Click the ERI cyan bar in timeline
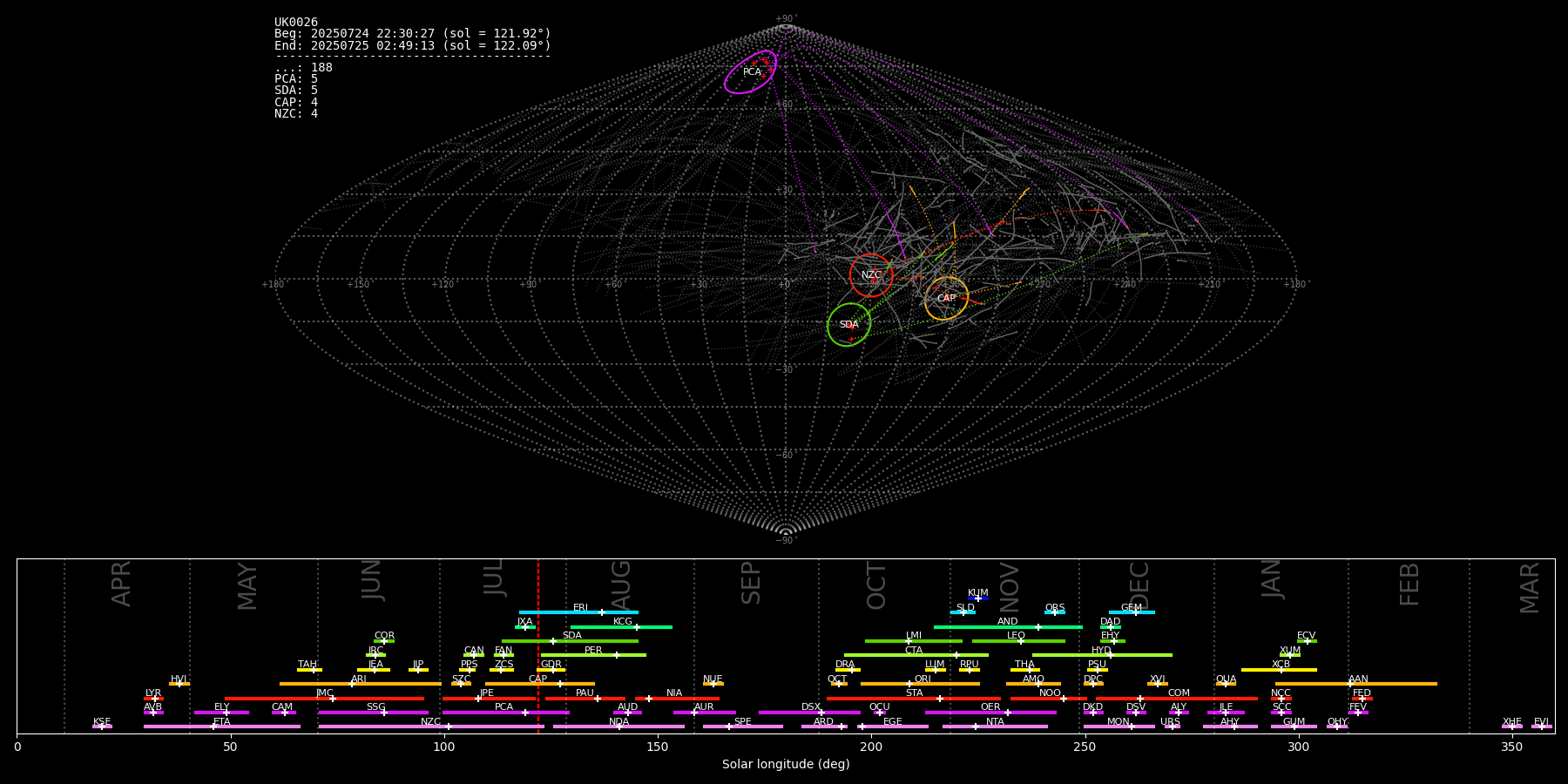 [x=578, y=612]
